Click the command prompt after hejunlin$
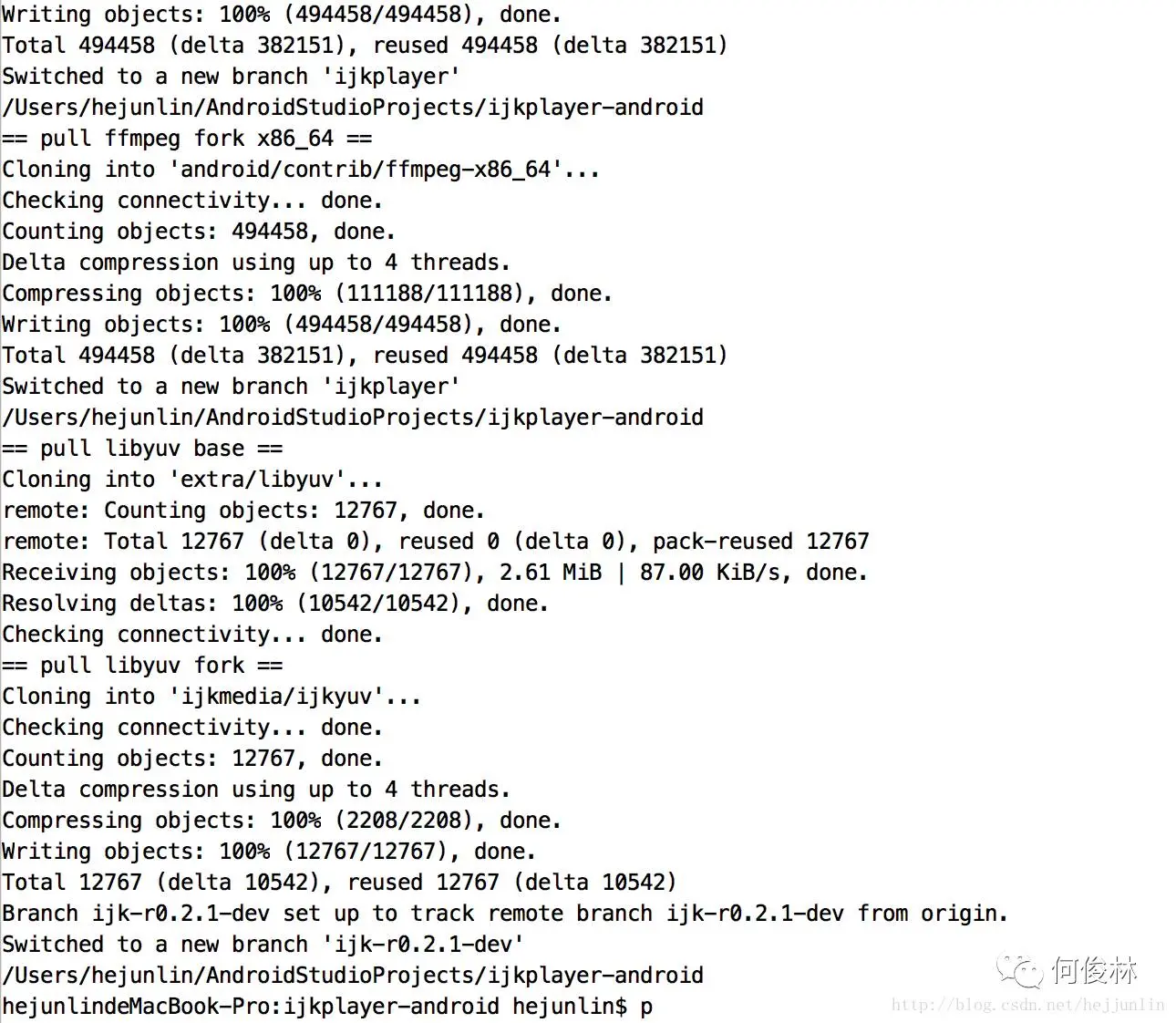Viewport: 1176px width, 1023px height. click(645, 1007)
